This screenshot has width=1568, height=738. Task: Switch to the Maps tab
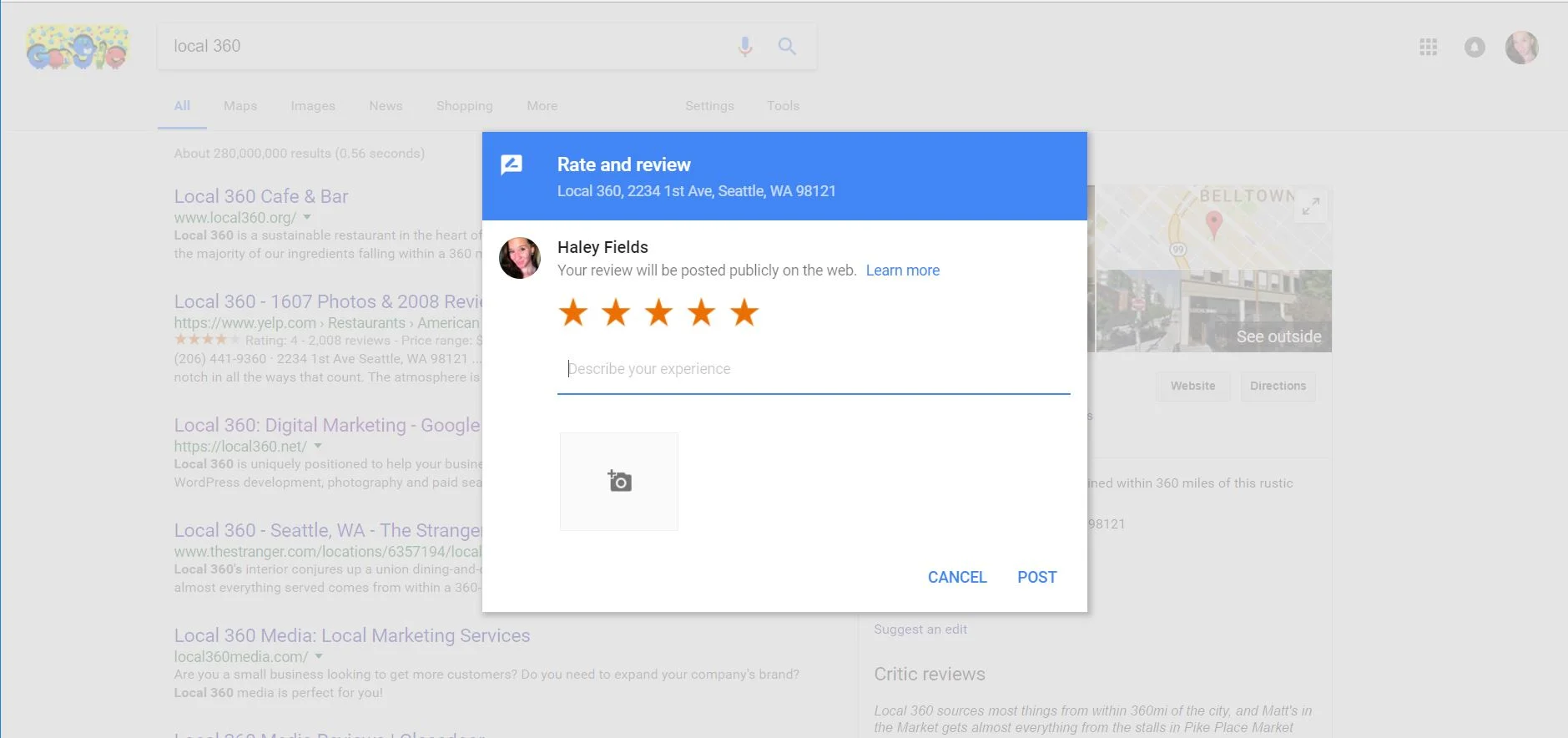pos(240,106)
